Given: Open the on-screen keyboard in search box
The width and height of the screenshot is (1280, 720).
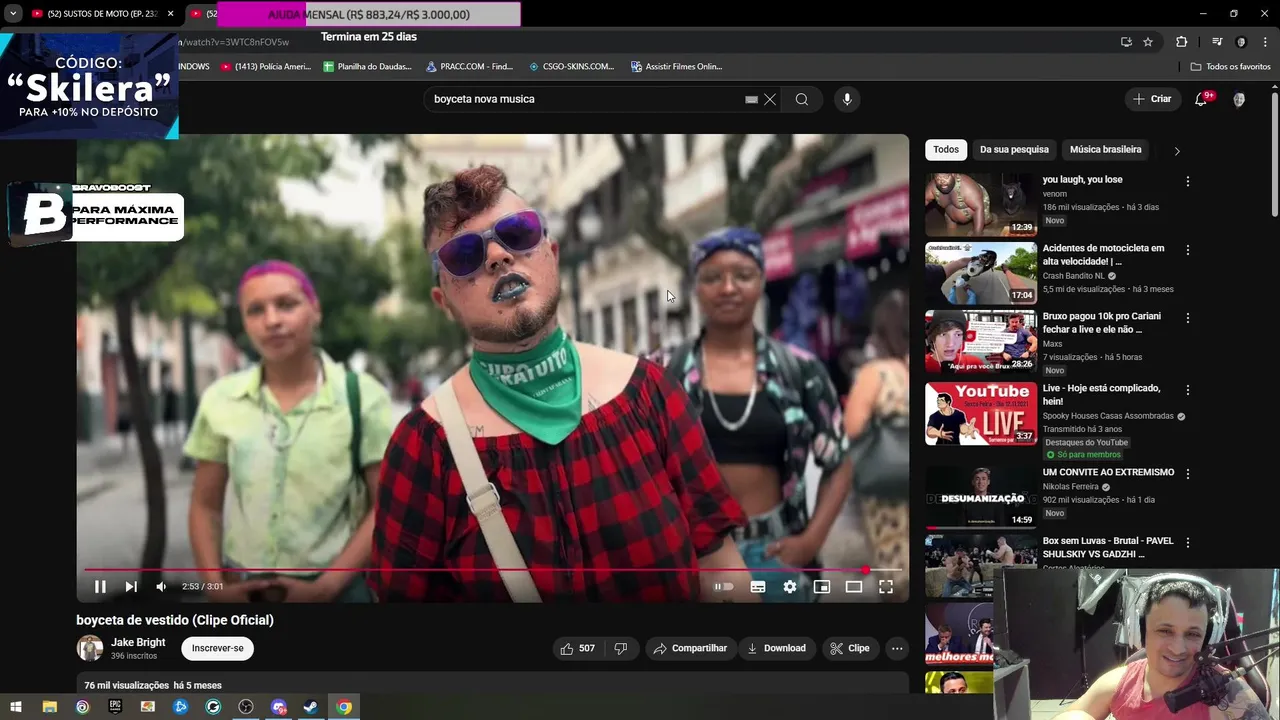Looking at the screenshot, I should [751, 99].
